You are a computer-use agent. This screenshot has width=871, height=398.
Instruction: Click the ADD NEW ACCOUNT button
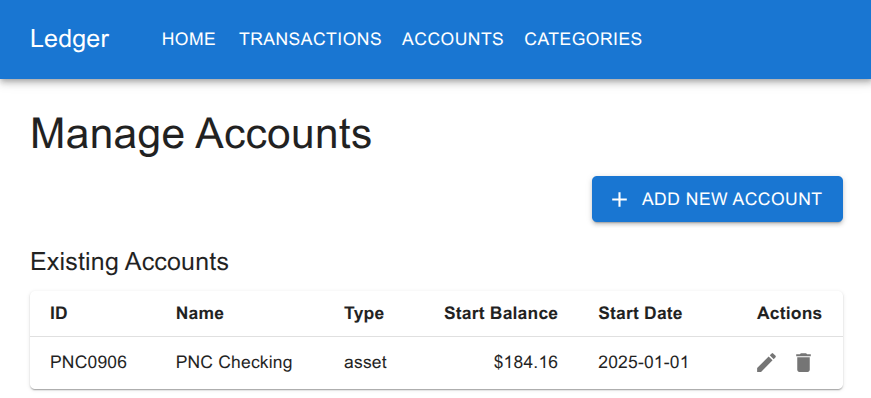tap(717, 199)
